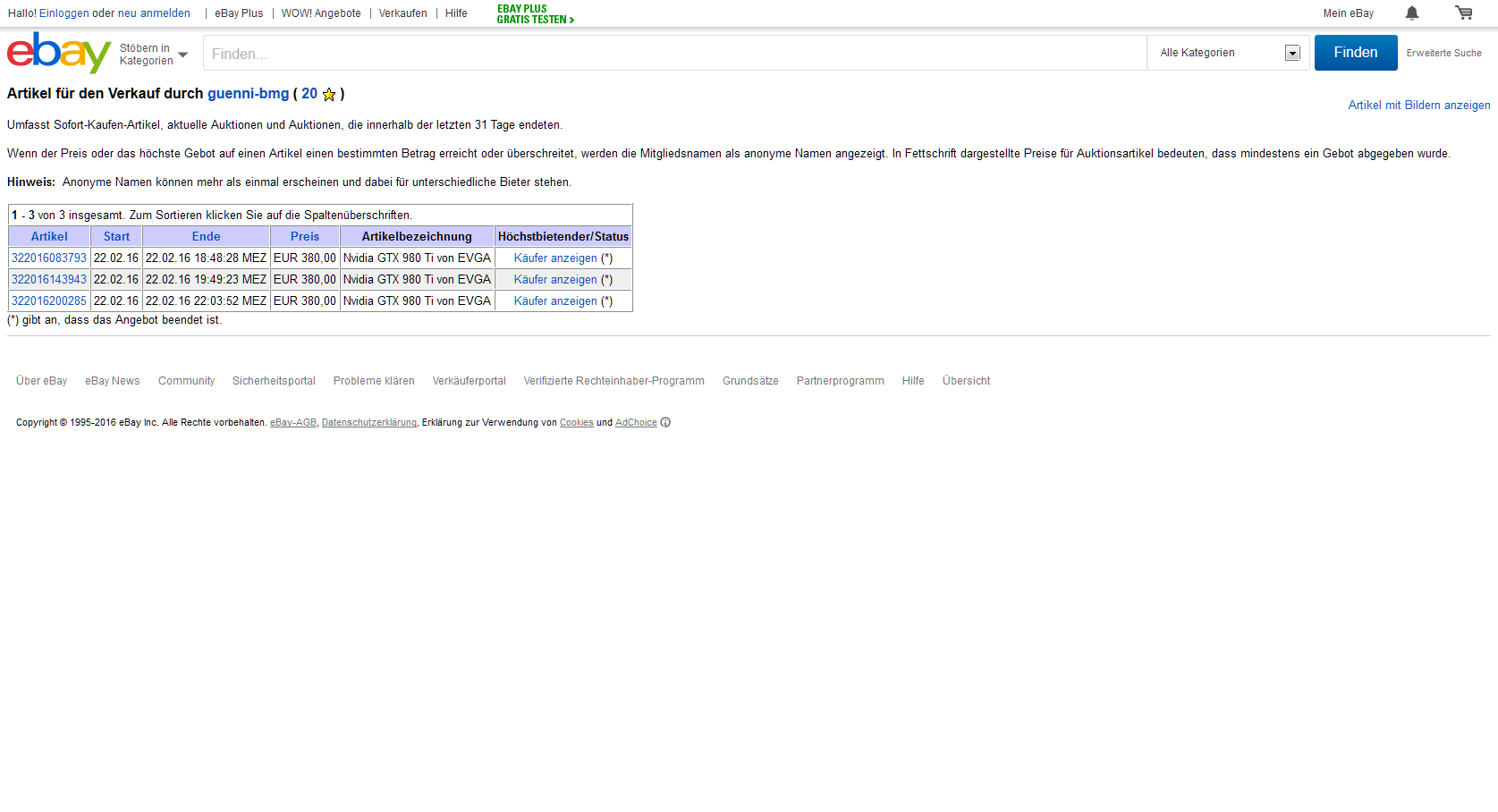
Task: Select end time 22.02.16 19:49:23 MEZ cell
Action: tap(206, 280)
